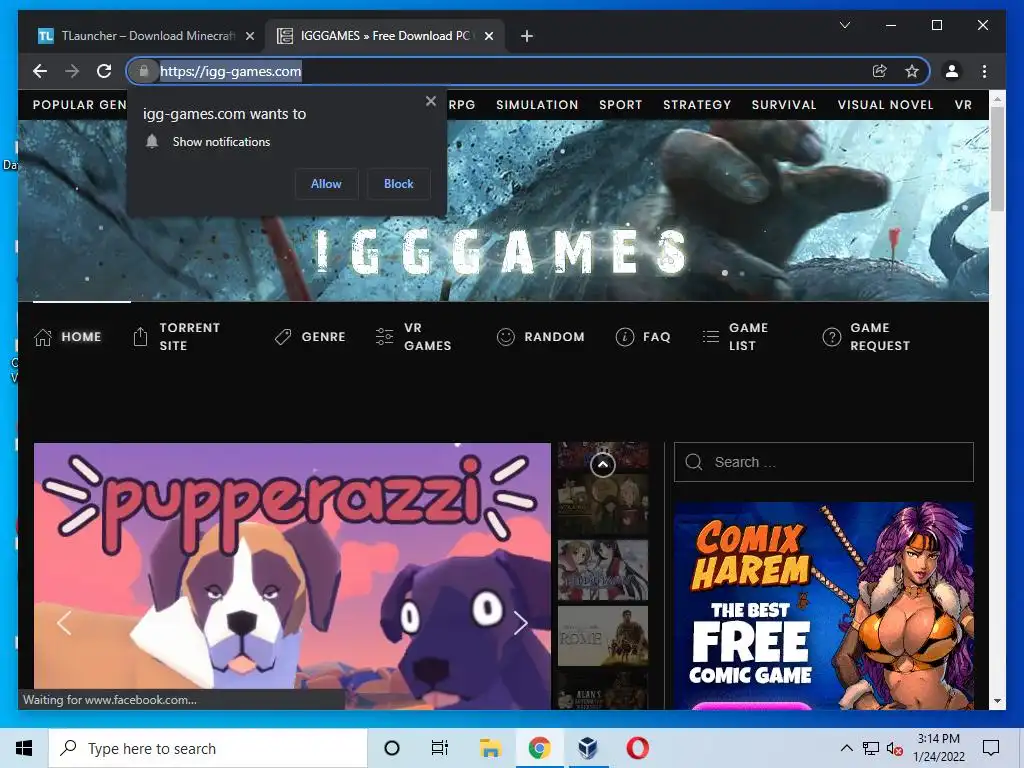Open the ROME game thumbnail
Screen dimensions: 1024x768
603,635
